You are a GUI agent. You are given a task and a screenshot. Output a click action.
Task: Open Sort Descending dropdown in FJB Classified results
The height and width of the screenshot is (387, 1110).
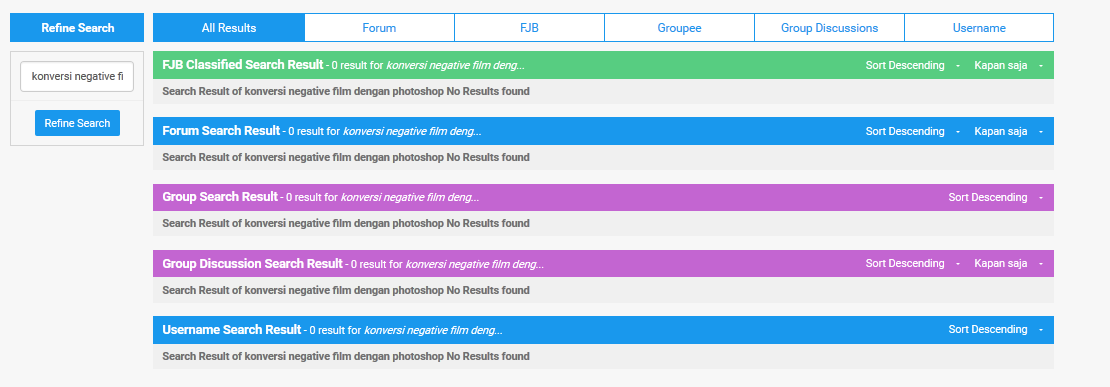912,65
